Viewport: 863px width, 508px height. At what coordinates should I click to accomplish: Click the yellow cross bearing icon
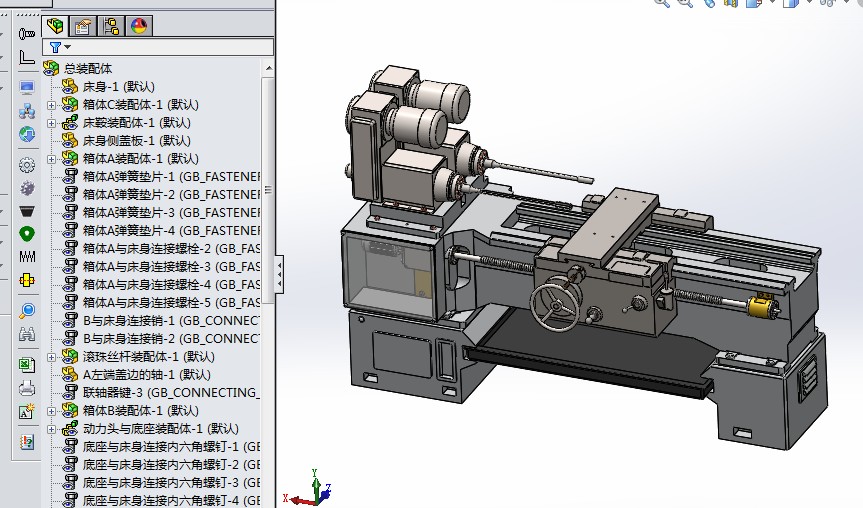pos(26,280)
